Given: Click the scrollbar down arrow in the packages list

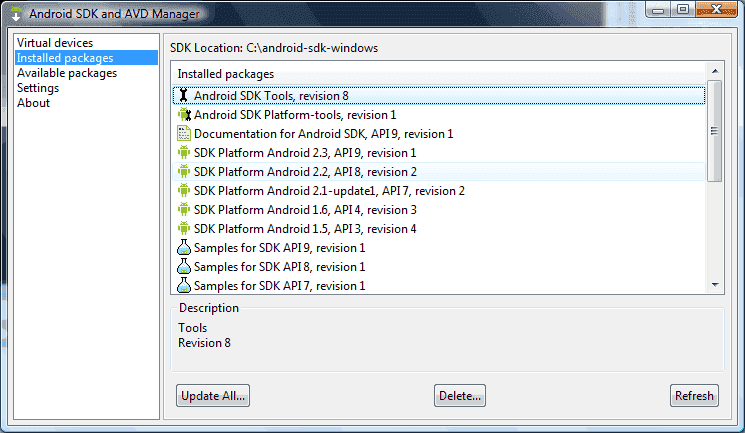Looking at the screenshot, I should click(715, 285).
